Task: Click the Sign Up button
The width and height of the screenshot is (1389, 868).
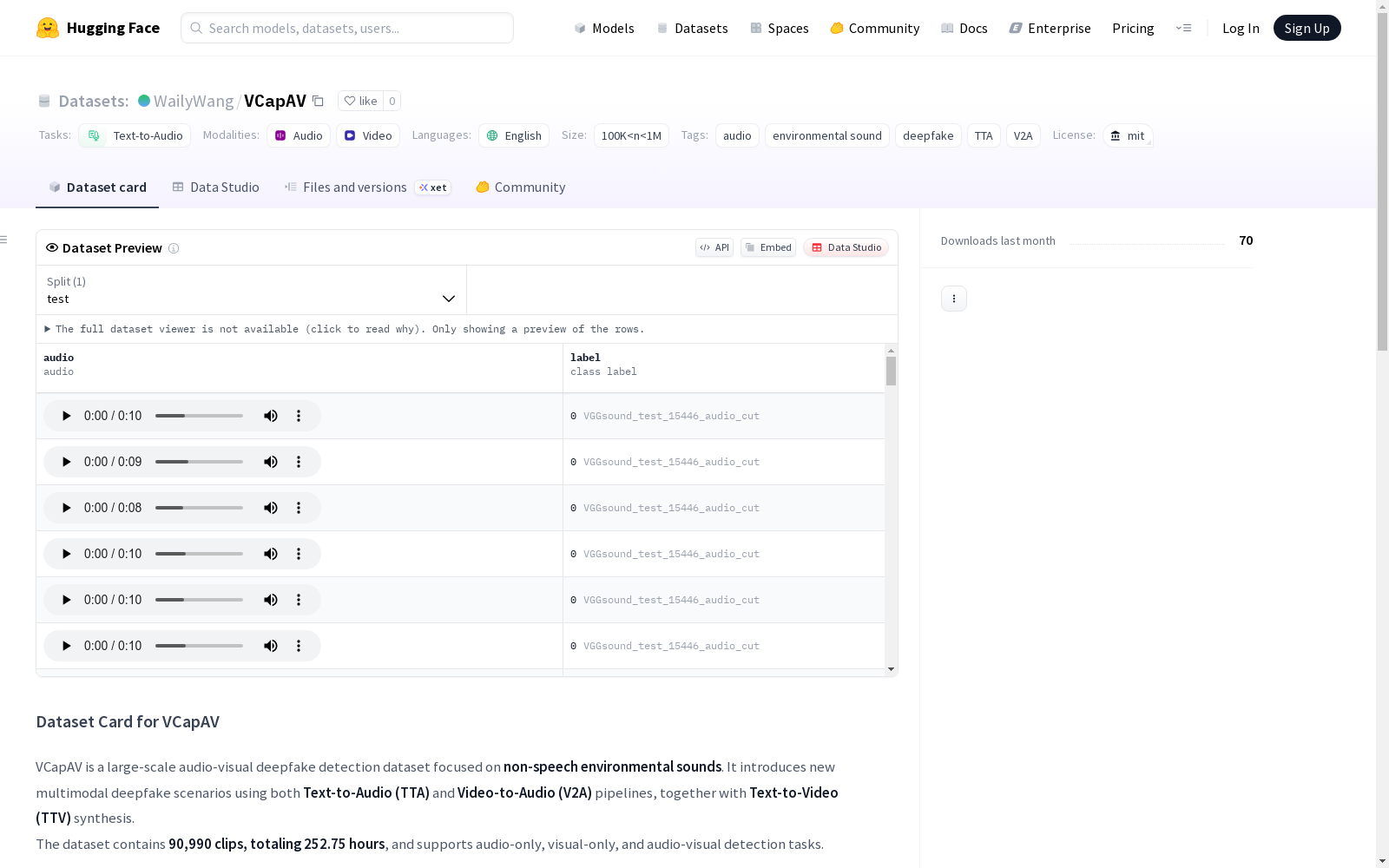Action: pos(1307,28)
